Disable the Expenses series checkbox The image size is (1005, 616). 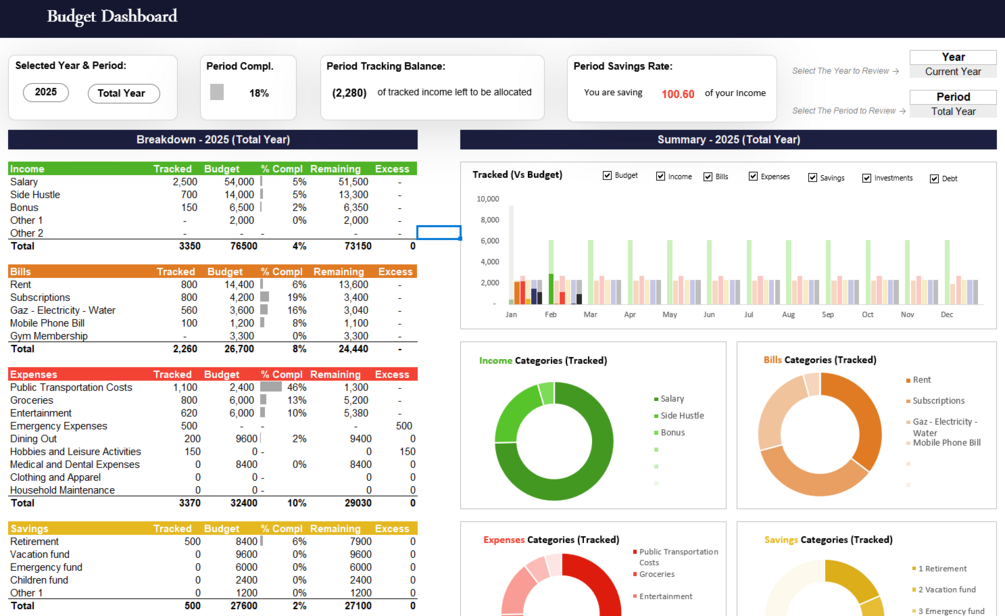[x=753, y=176]
